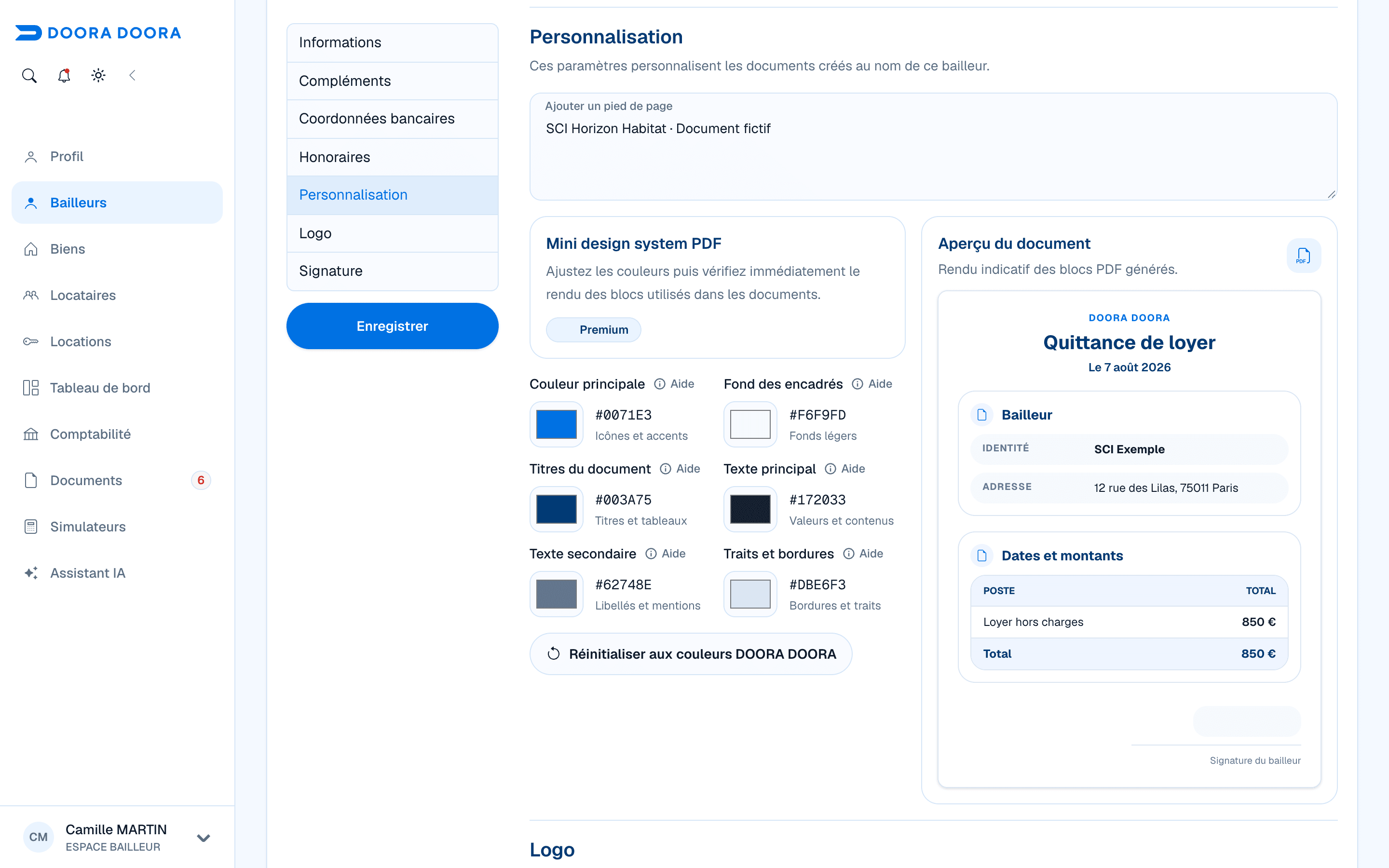The image size is (1389, 868).
Task: Jump to the Signature section tab
Action: click(x=393, y=271)
